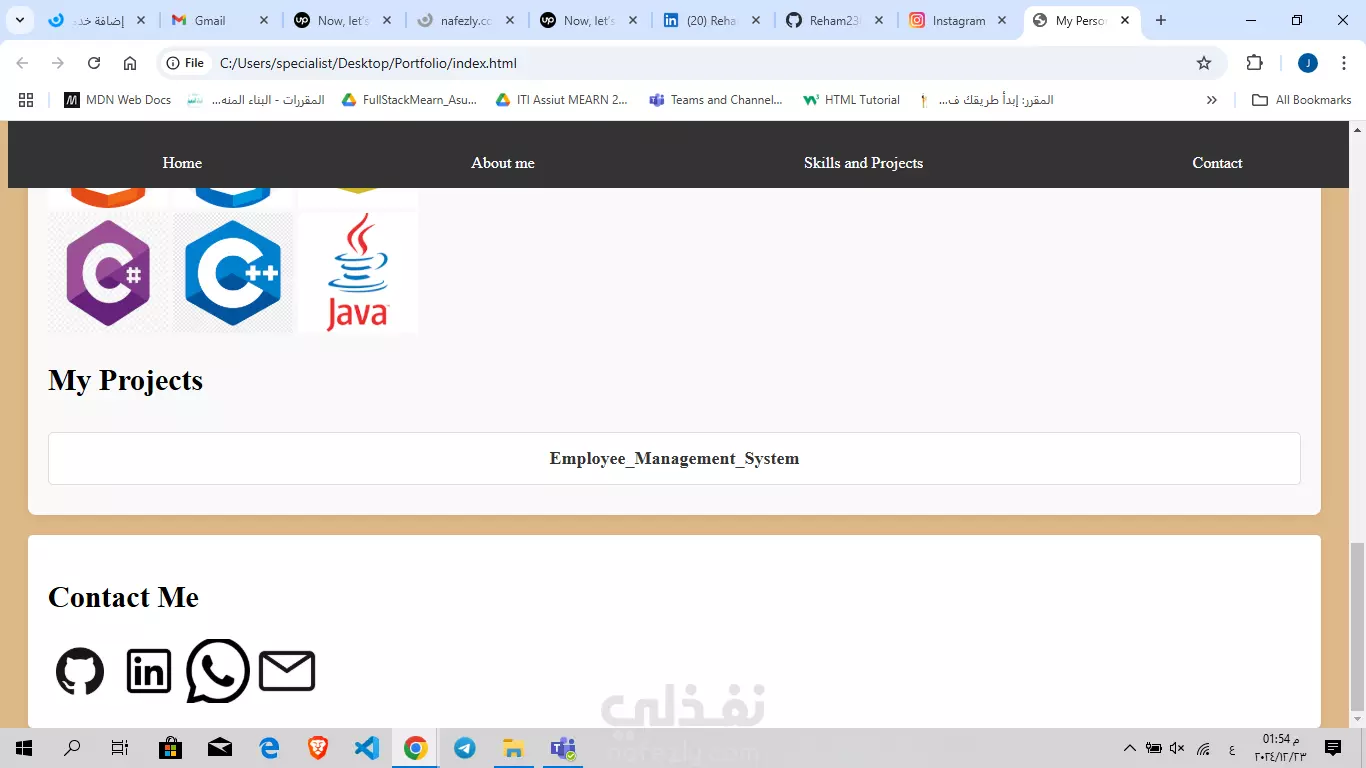
Task: Open the Windows notification center
Action: coord(1332,748)
